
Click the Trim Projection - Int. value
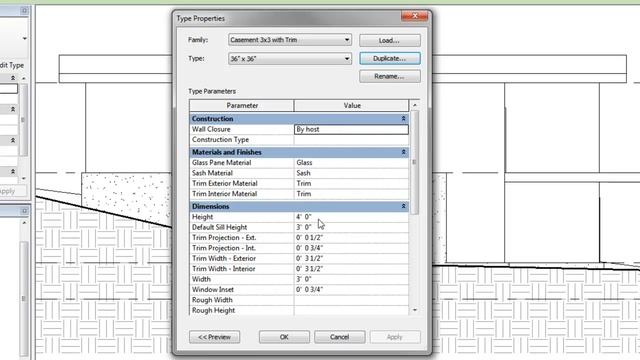click(351, 248)
